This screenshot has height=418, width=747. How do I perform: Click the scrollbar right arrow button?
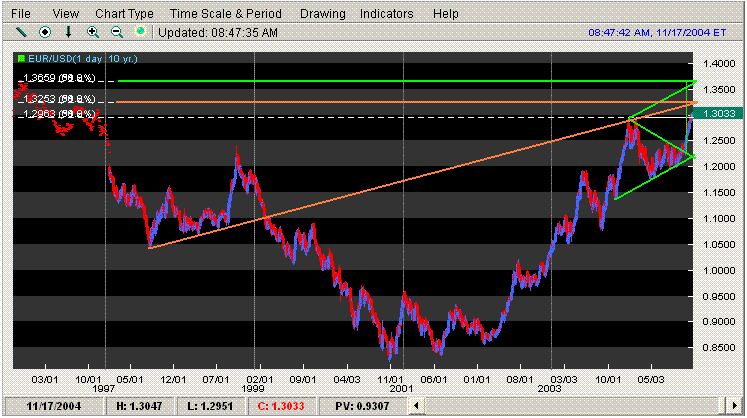pos(734,406)
